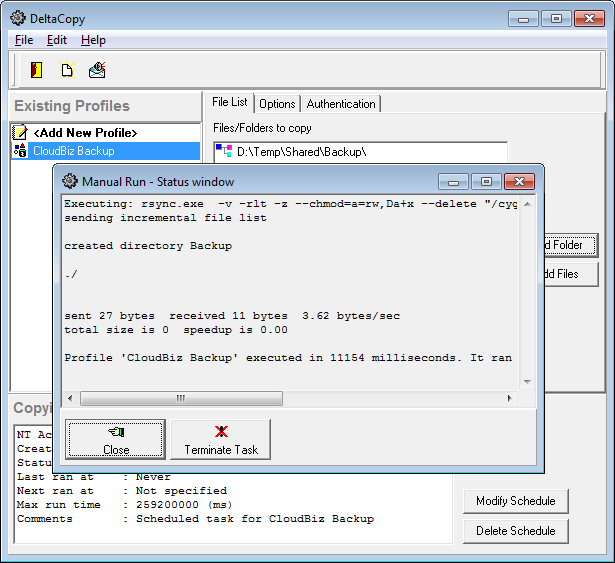Select the CloudBiz Backup profile
The image size is (615, 563).
point(73,151)
